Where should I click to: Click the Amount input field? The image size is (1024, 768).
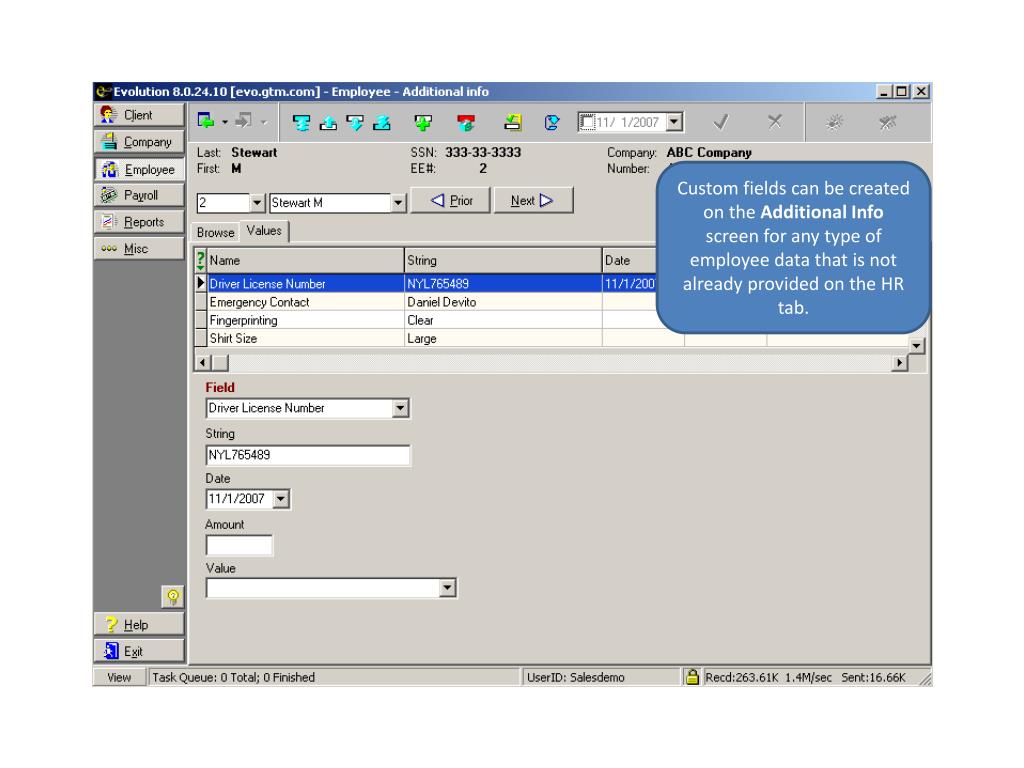coord(239,545)
